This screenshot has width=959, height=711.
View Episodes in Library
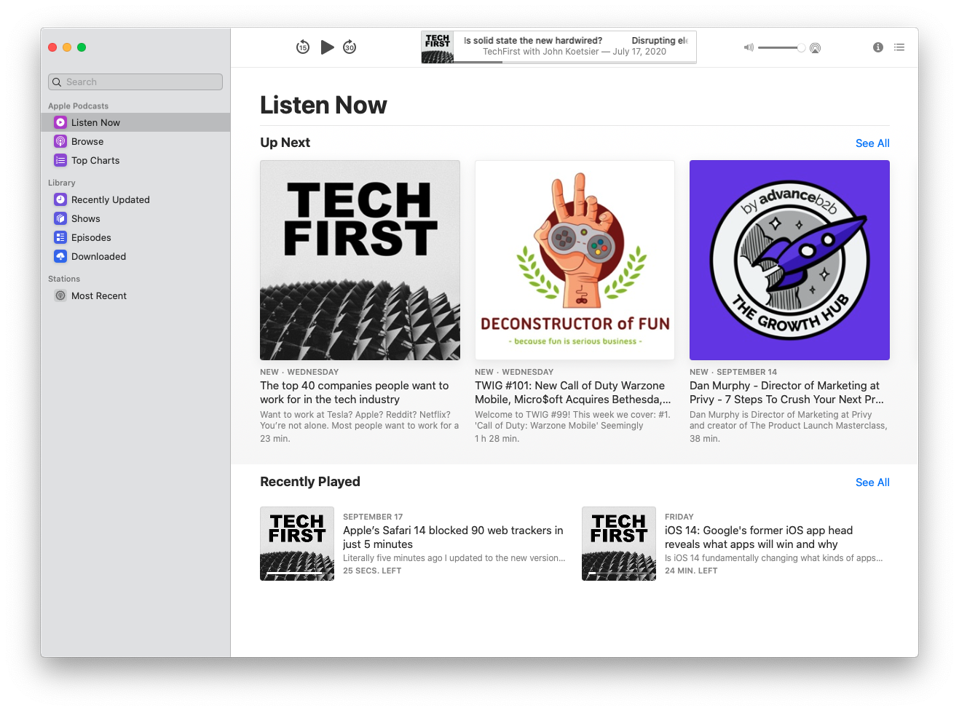91,238
